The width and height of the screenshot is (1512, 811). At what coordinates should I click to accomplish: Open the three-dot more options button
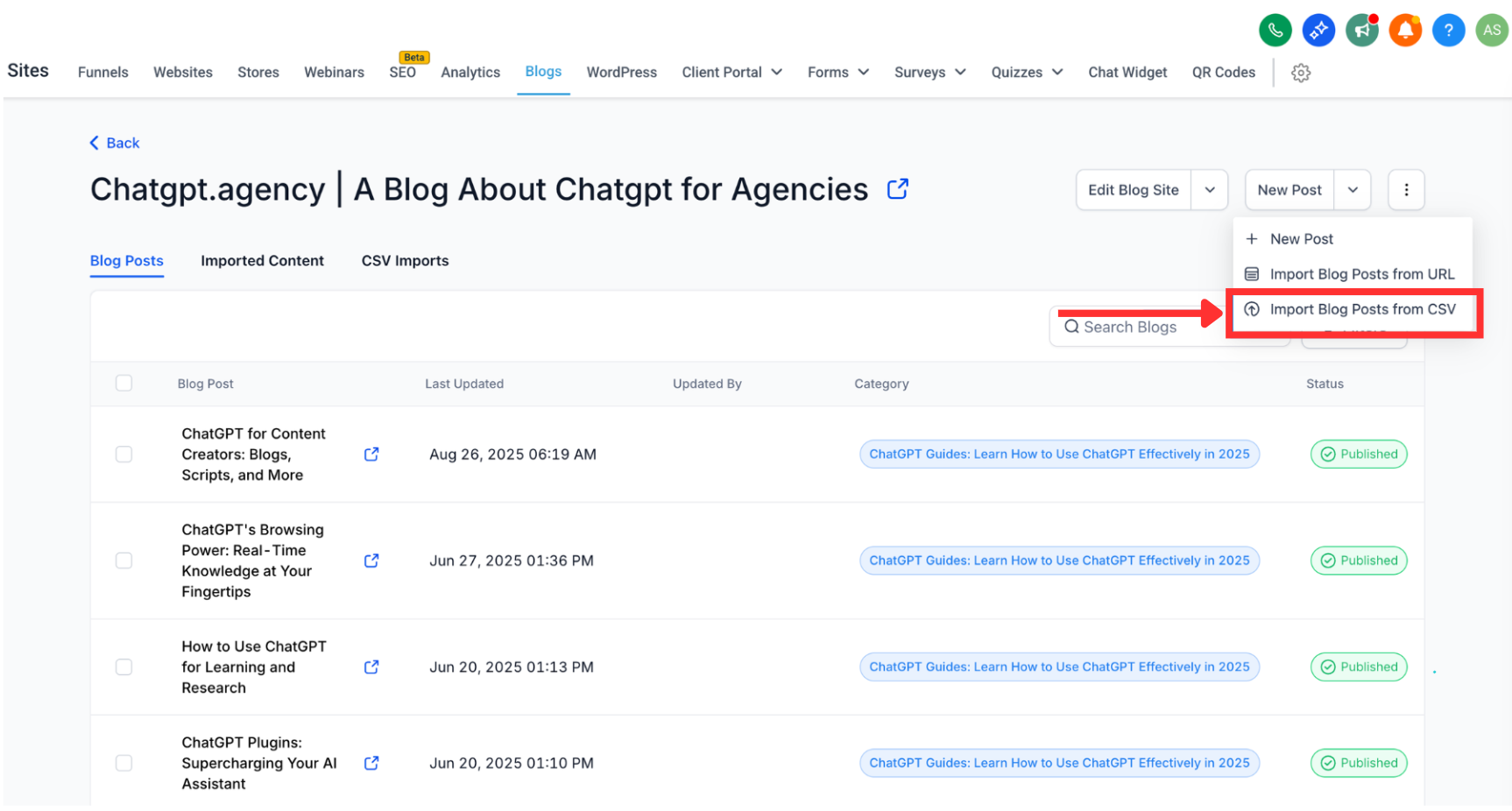[x=1406, y=190]
